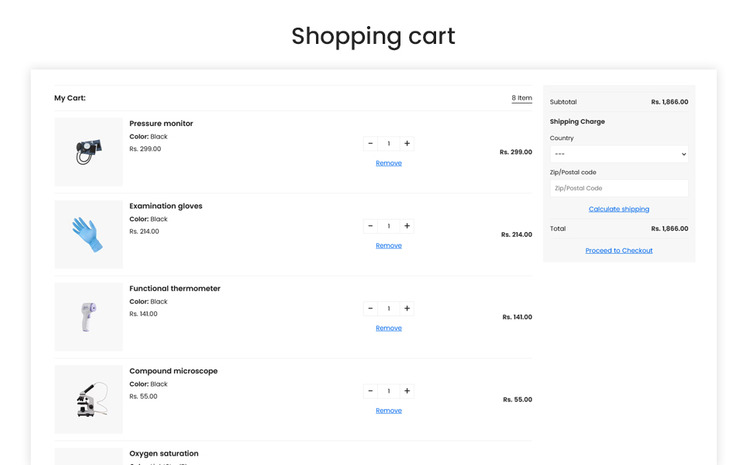Remove Examination gloves from cart

pos(389,246)
